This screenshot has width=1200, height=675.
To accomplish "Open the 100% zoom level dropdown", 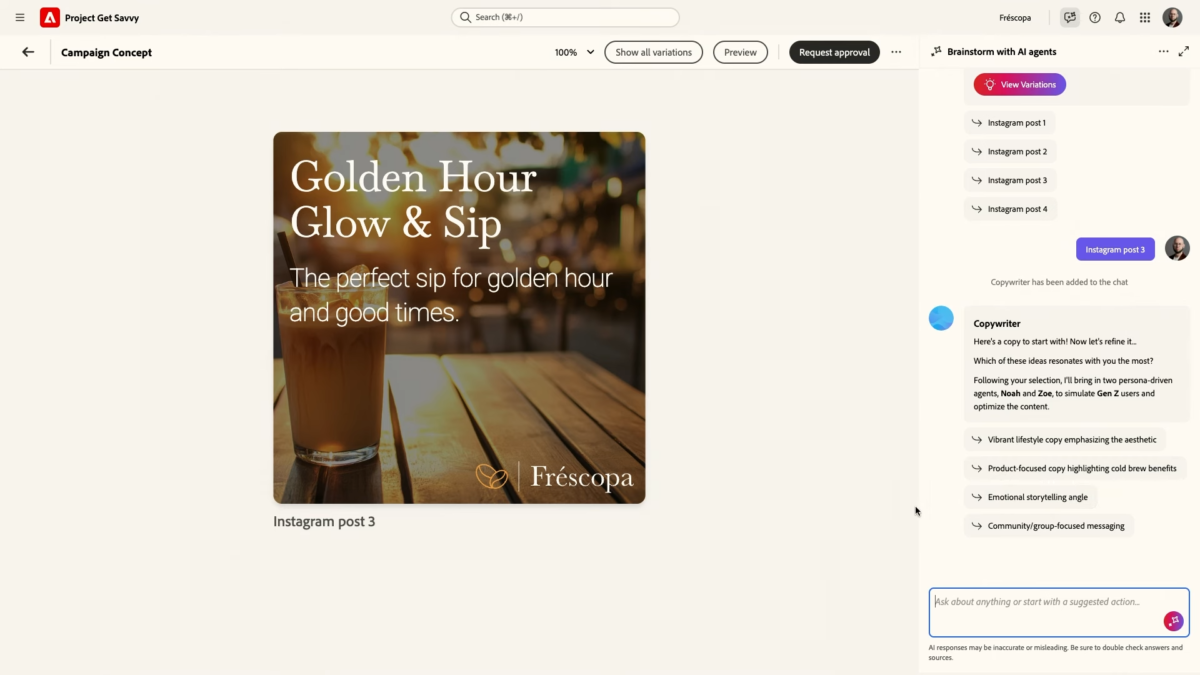I will [x=575, y=52].
